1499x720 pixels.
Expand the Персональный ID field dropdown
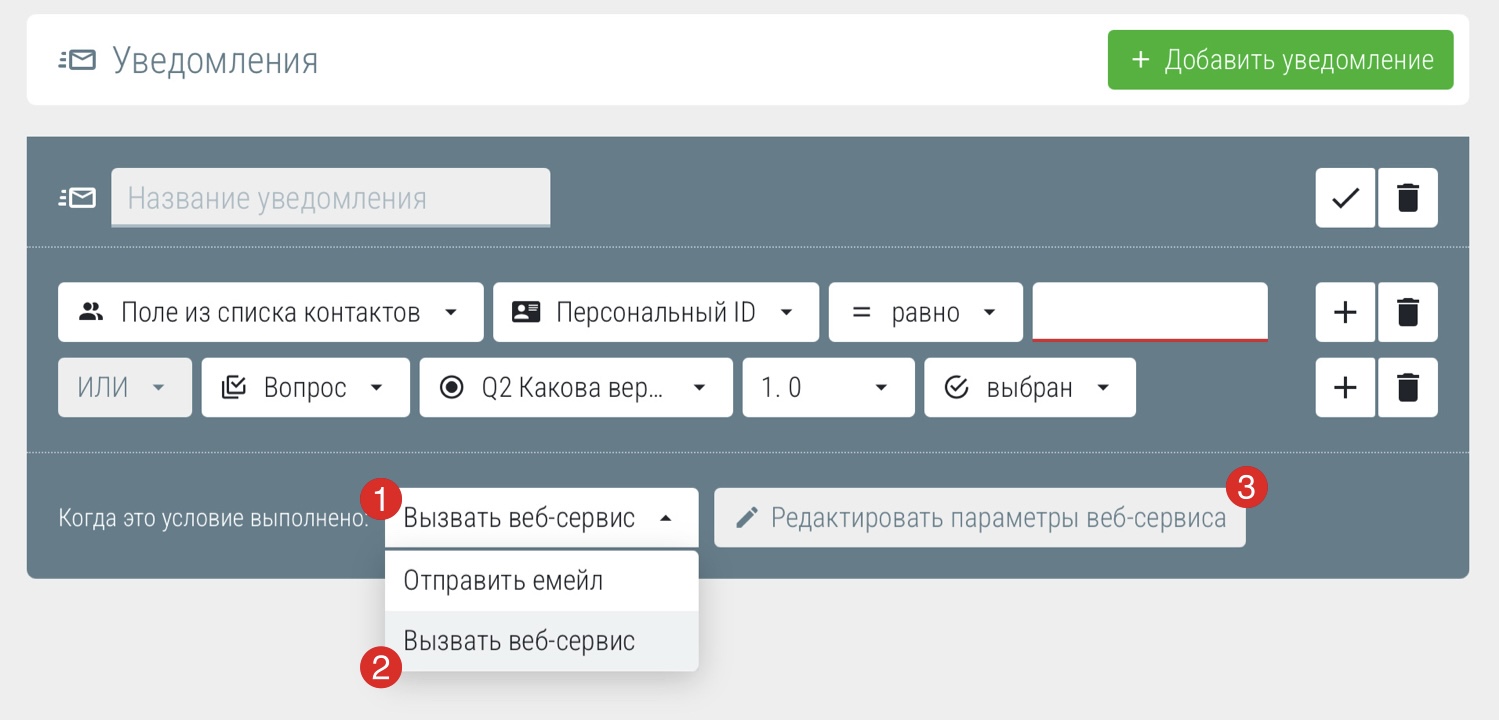655,312
